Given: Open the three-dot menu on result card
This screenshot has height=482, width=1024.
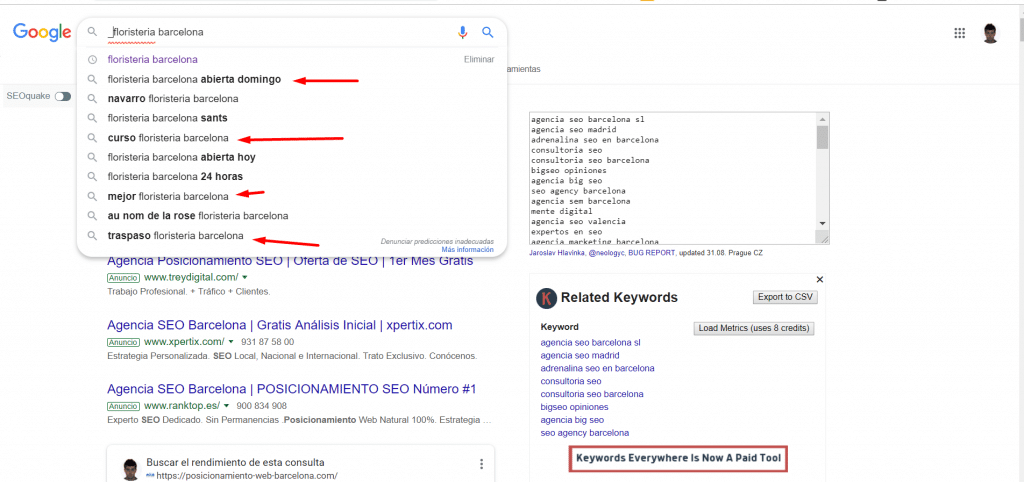Looking at the screenshot, I should [x=481, y=464].
